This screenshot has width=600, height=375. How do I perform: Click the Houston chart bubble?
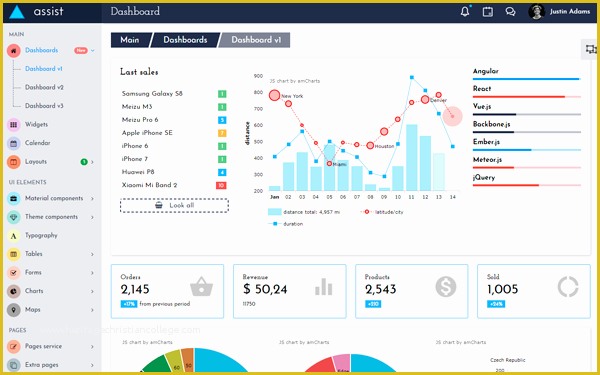[x=370, y=146]
